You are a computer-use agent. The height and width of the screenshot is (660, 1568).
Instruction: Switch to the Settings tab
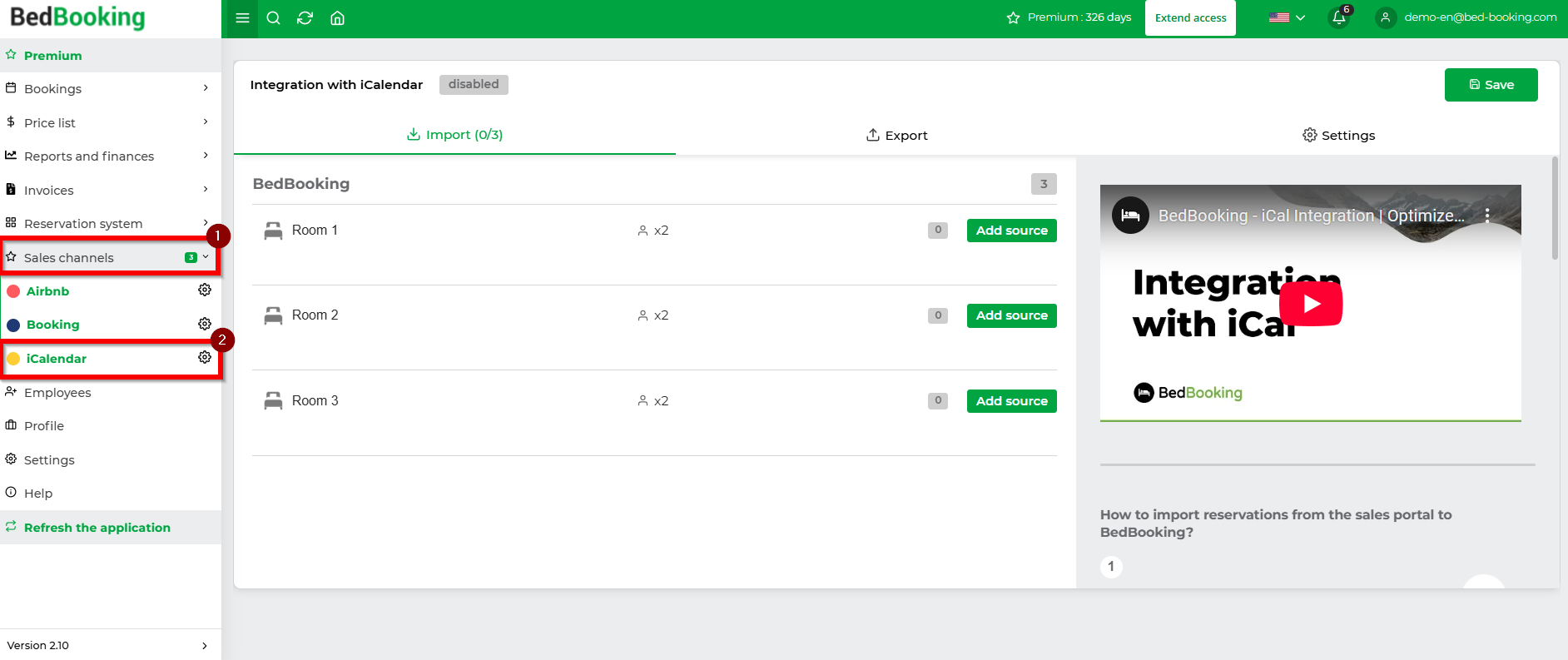[x=1338, y=135]
